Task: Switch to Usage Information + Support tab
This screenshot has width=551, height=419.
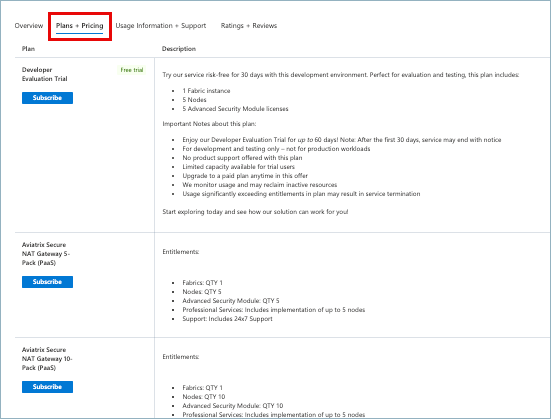Action: (161, 26)
